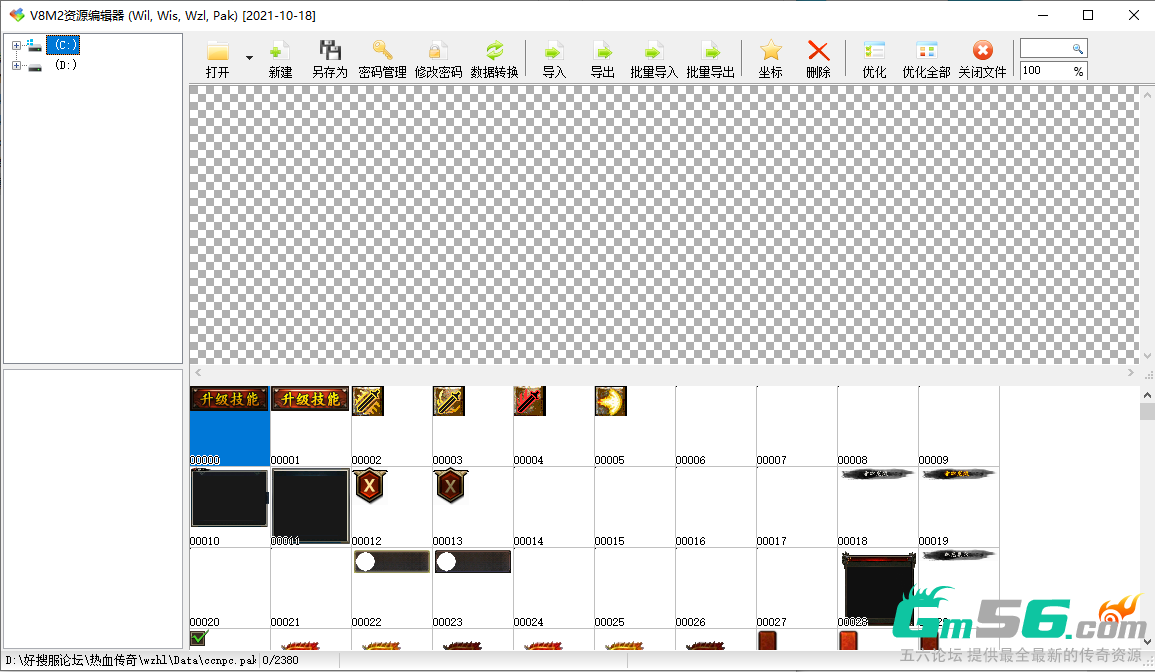
Task: Click the 新建 (New) toolbar icon
Action: coord(279,51)
